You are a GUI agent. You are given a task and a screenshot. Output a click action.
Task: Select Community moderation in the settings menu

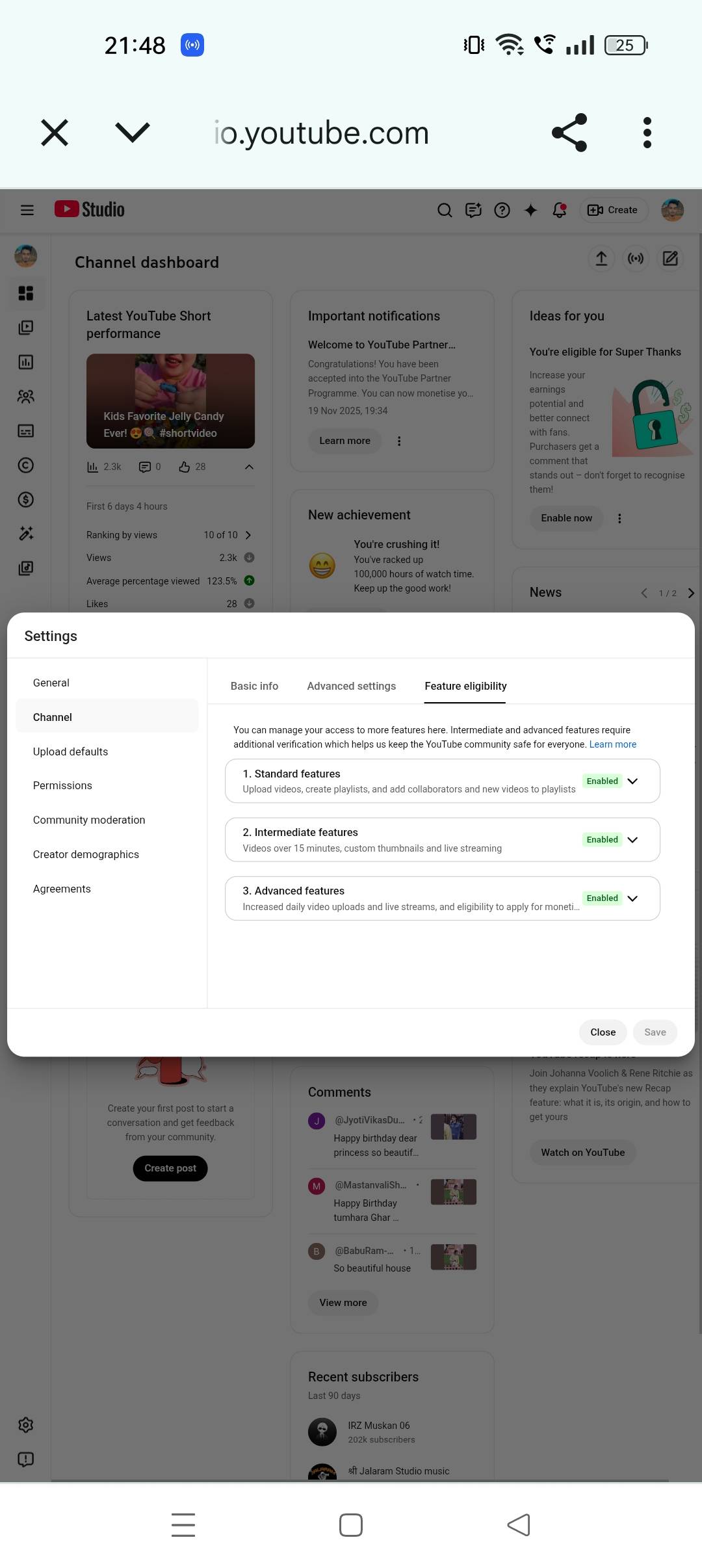(x=89, y=820)
